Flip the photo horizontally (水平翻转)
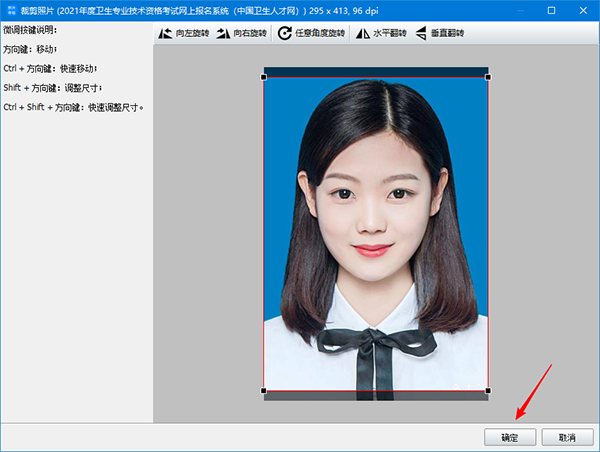 click(x=363, y=33)
